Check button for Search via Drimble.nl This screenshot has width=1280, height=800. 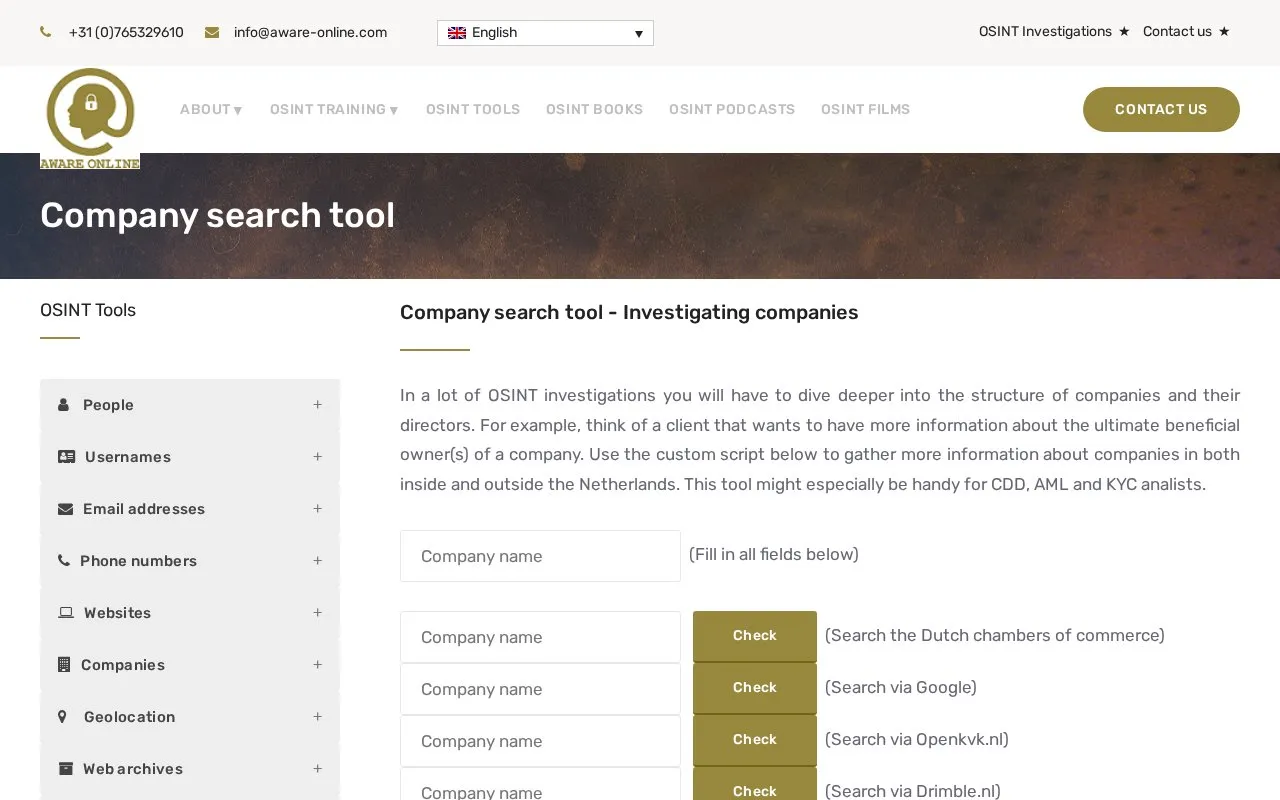[755, 785]
